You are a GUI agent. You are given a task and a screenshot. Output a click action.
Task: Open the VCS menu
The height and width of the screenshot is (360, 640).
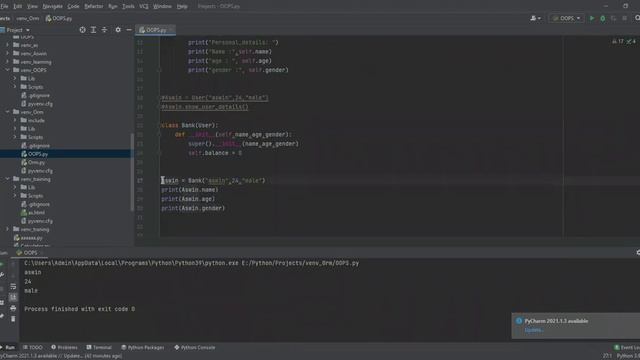pos(144,6)
